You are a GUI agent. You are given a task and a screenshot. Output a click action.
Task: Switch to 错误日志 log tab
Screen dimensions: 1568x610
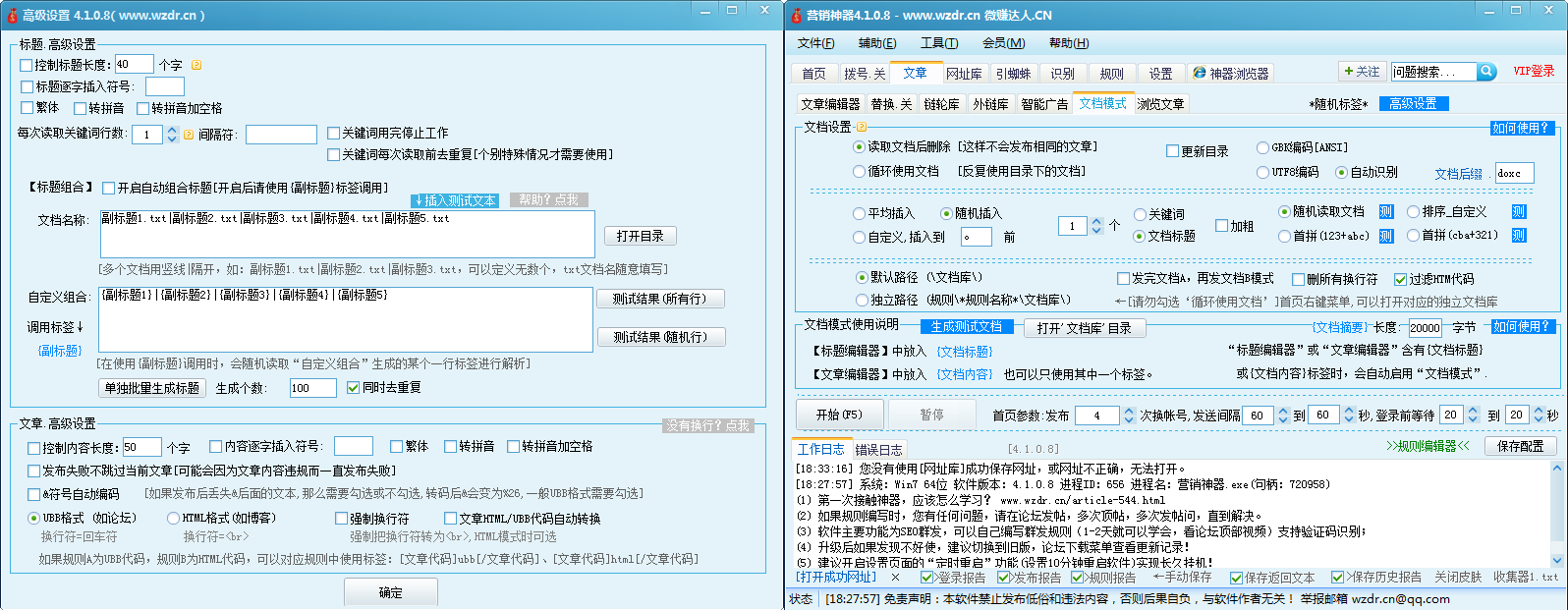(878, 450)
